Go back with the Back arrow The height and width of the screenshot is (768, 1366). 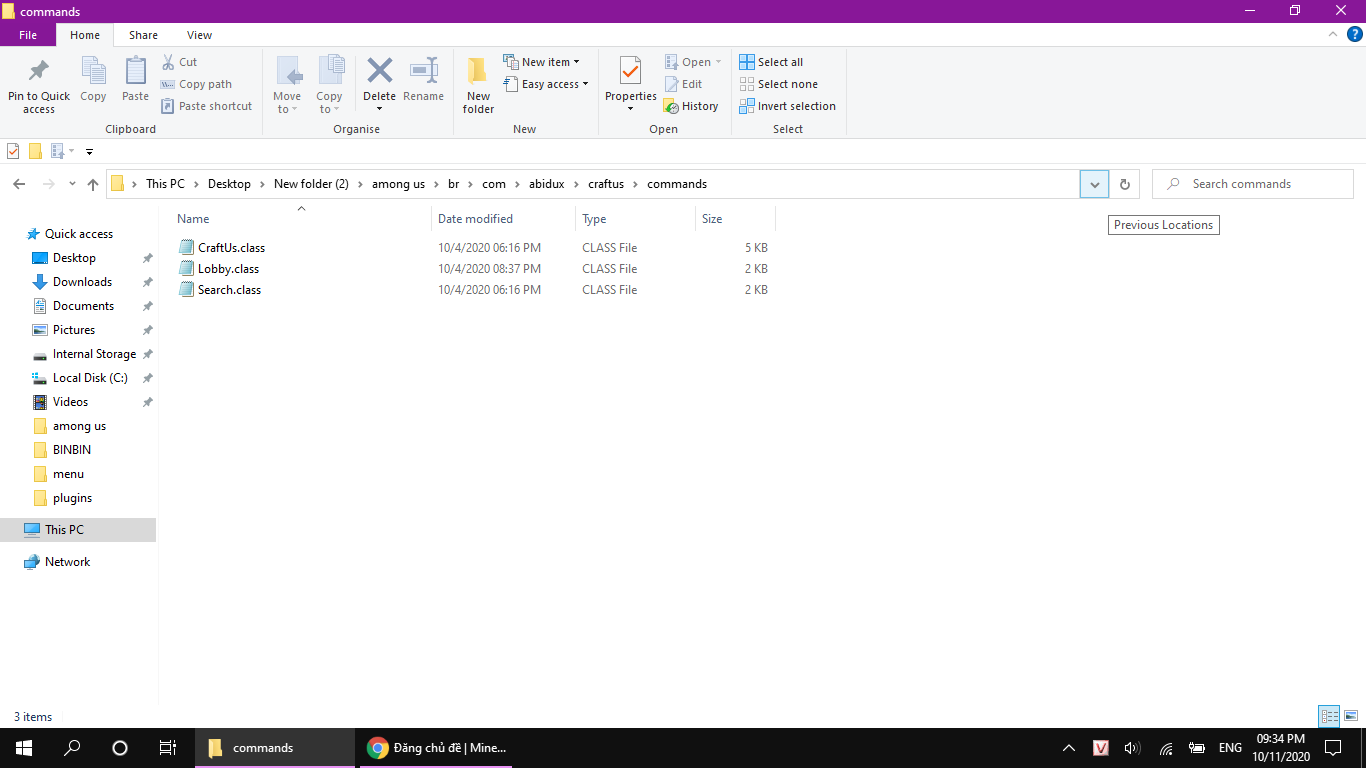click(x=19, y=184)
